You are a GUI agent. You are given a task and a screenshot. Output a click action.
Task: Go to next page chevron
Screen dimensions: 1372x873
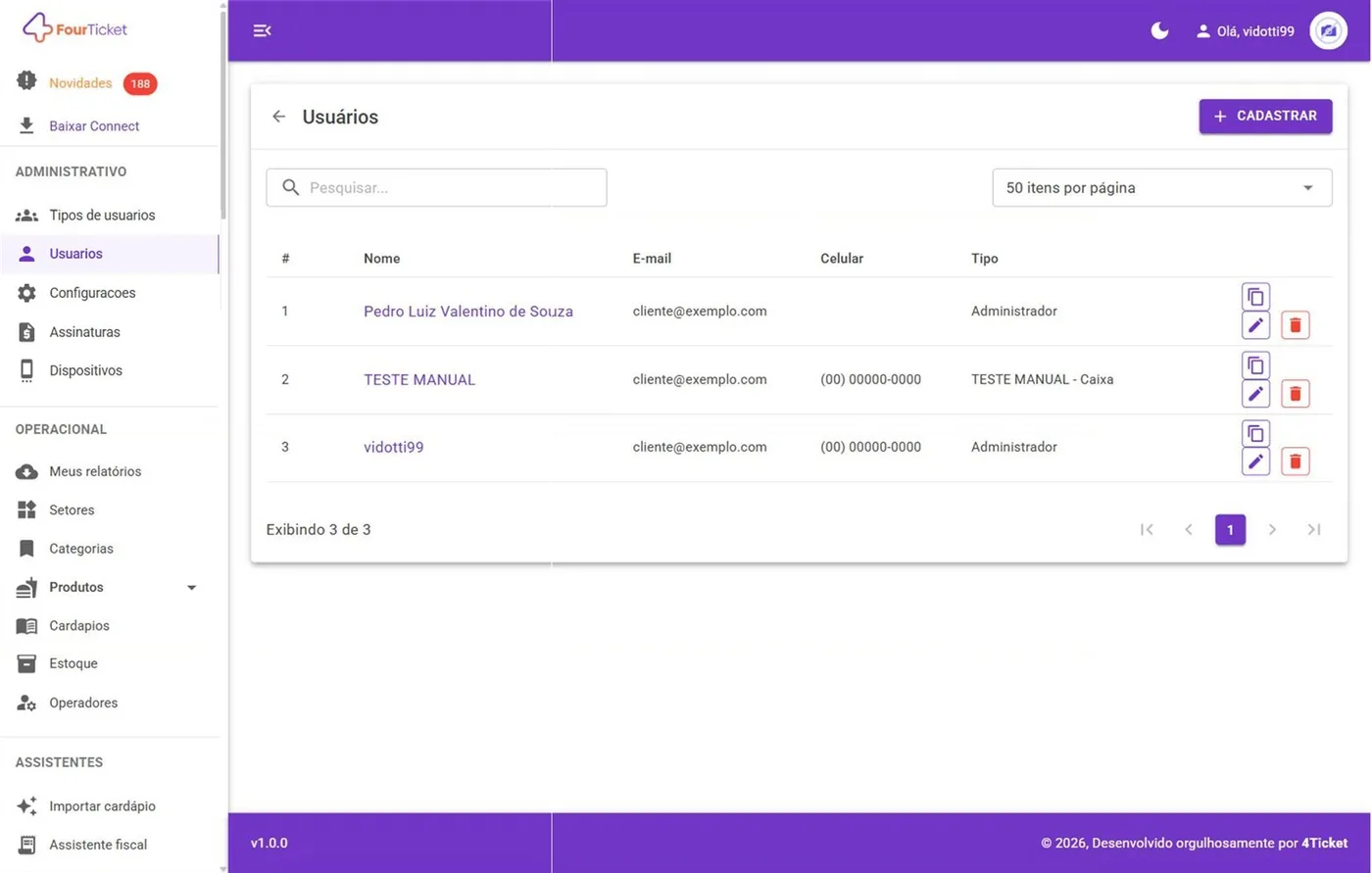pyautogui.click(x=1272, y=529)
